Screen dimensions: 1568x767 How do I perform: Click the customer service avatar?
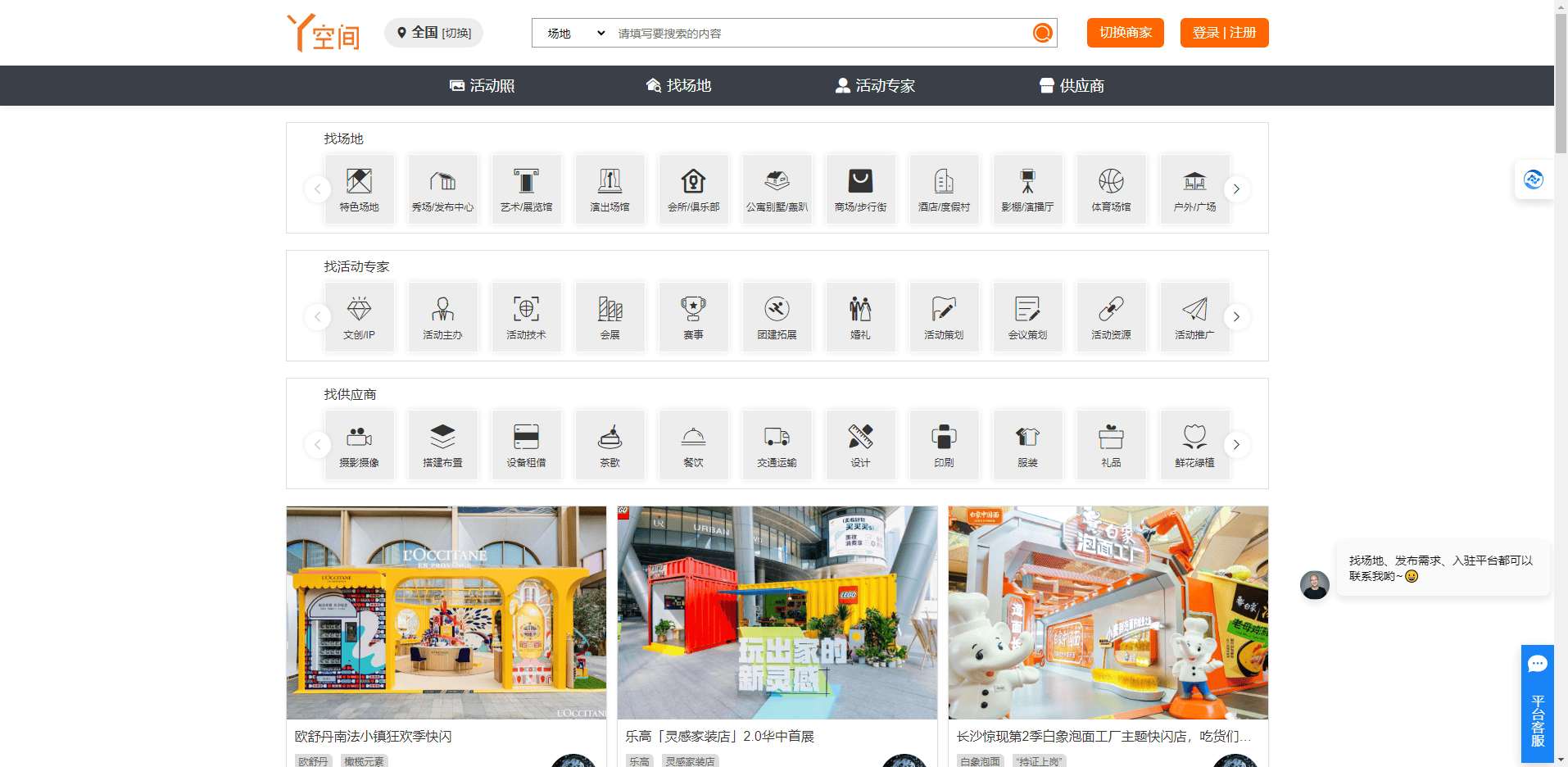[x=1314, y=585]
